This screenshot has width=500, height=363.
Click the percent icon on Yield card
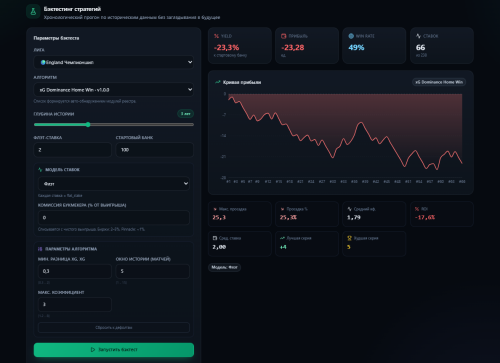click(x=216, y=36)
